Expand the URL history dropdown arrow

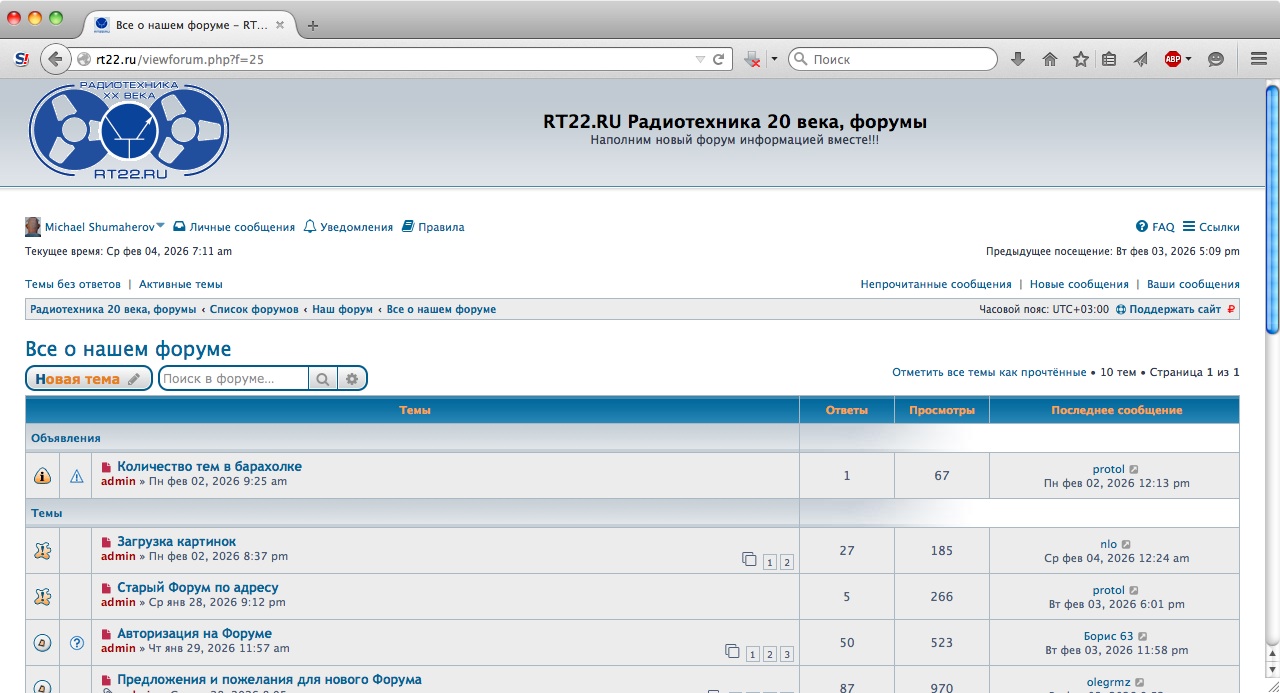tap(700, 59)
